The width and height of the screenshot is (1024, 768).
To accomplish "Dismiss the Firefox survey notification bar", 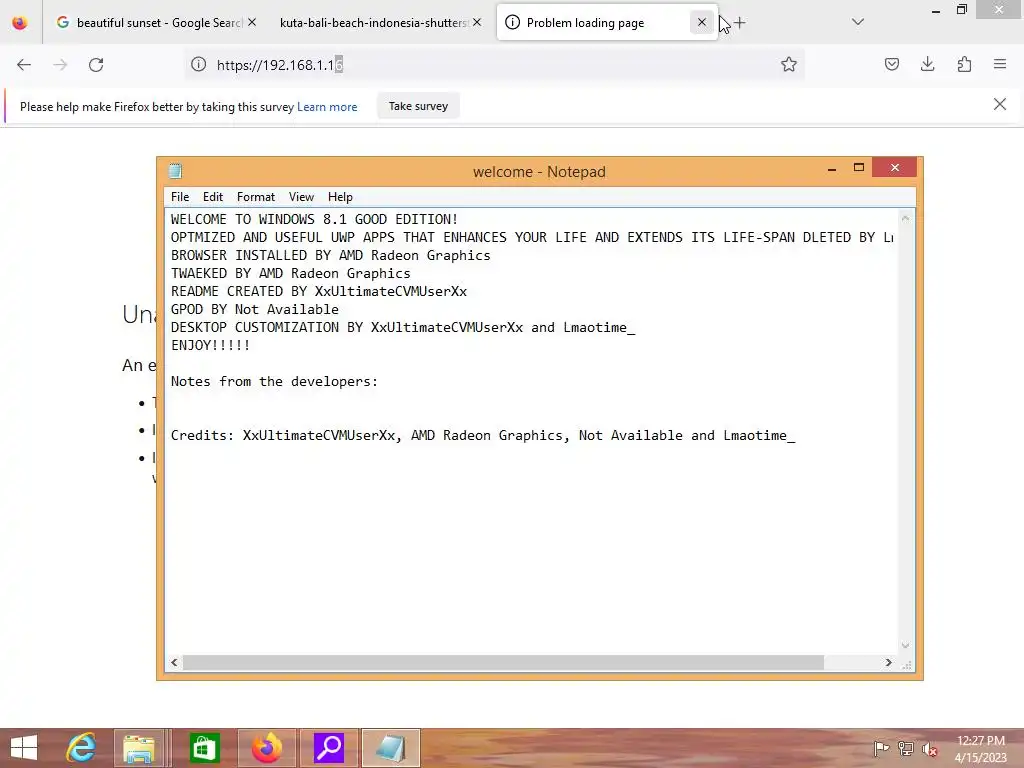I will tap(1000, 104).
